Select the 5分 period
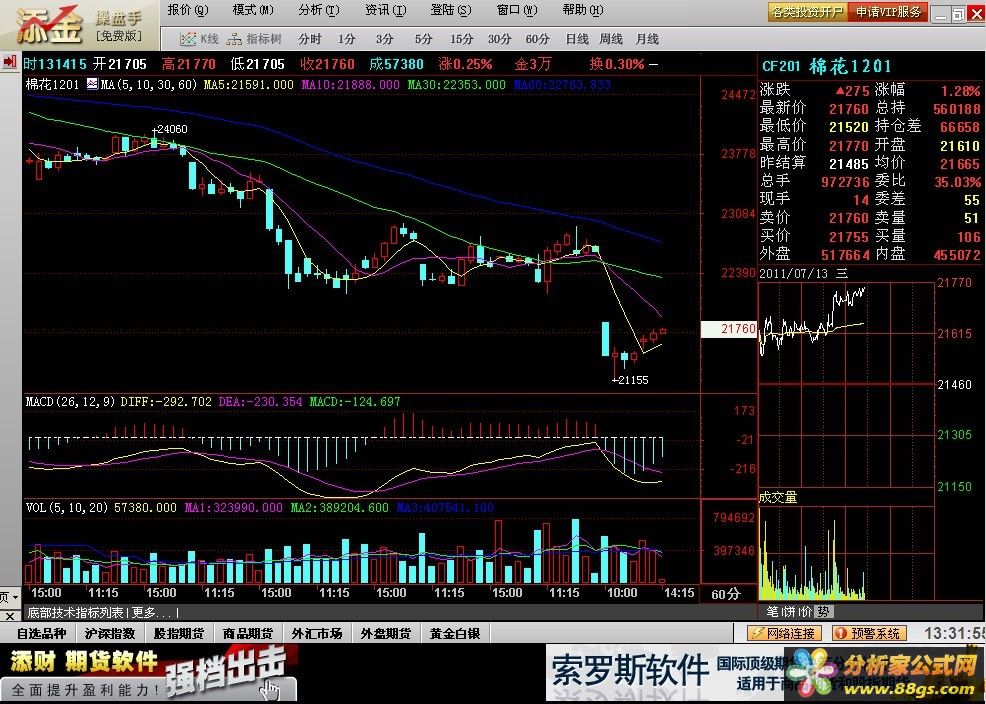This screenshot has height=704, width=986. click(x=423, y=39)
